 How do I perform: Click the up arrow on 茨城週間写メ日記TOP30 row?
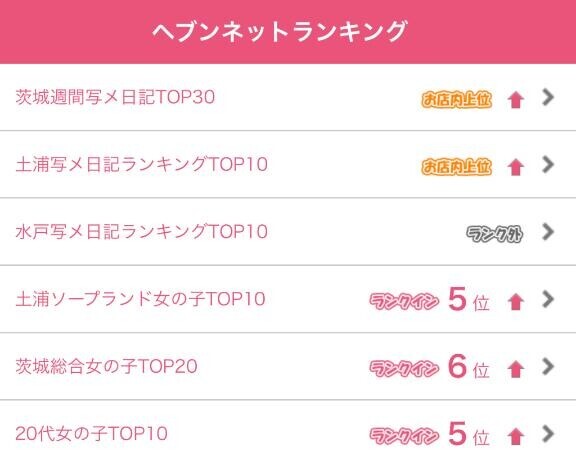point(516,100)
